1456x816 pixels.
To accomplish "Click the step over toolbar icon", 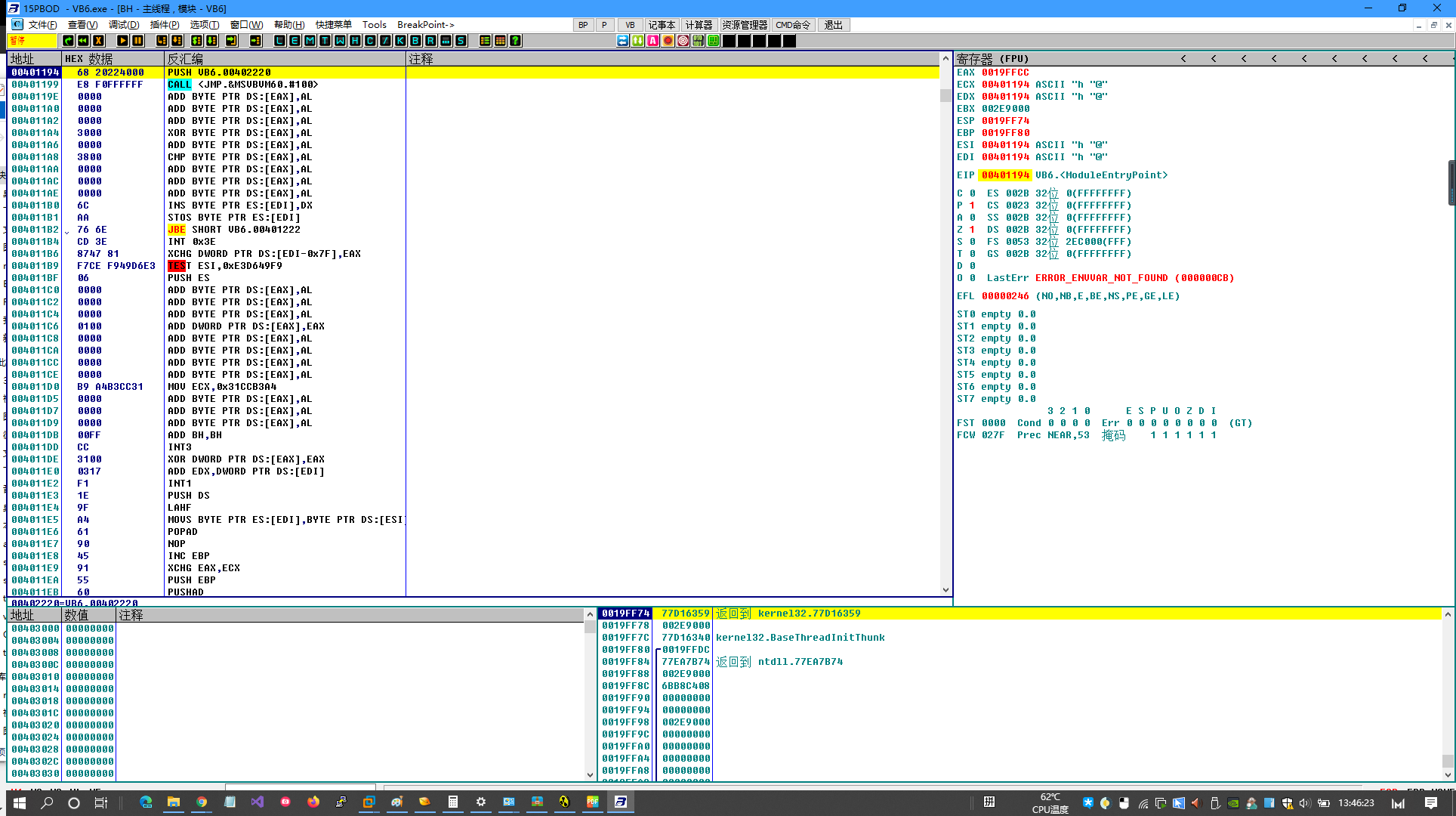I will point(177,41).
